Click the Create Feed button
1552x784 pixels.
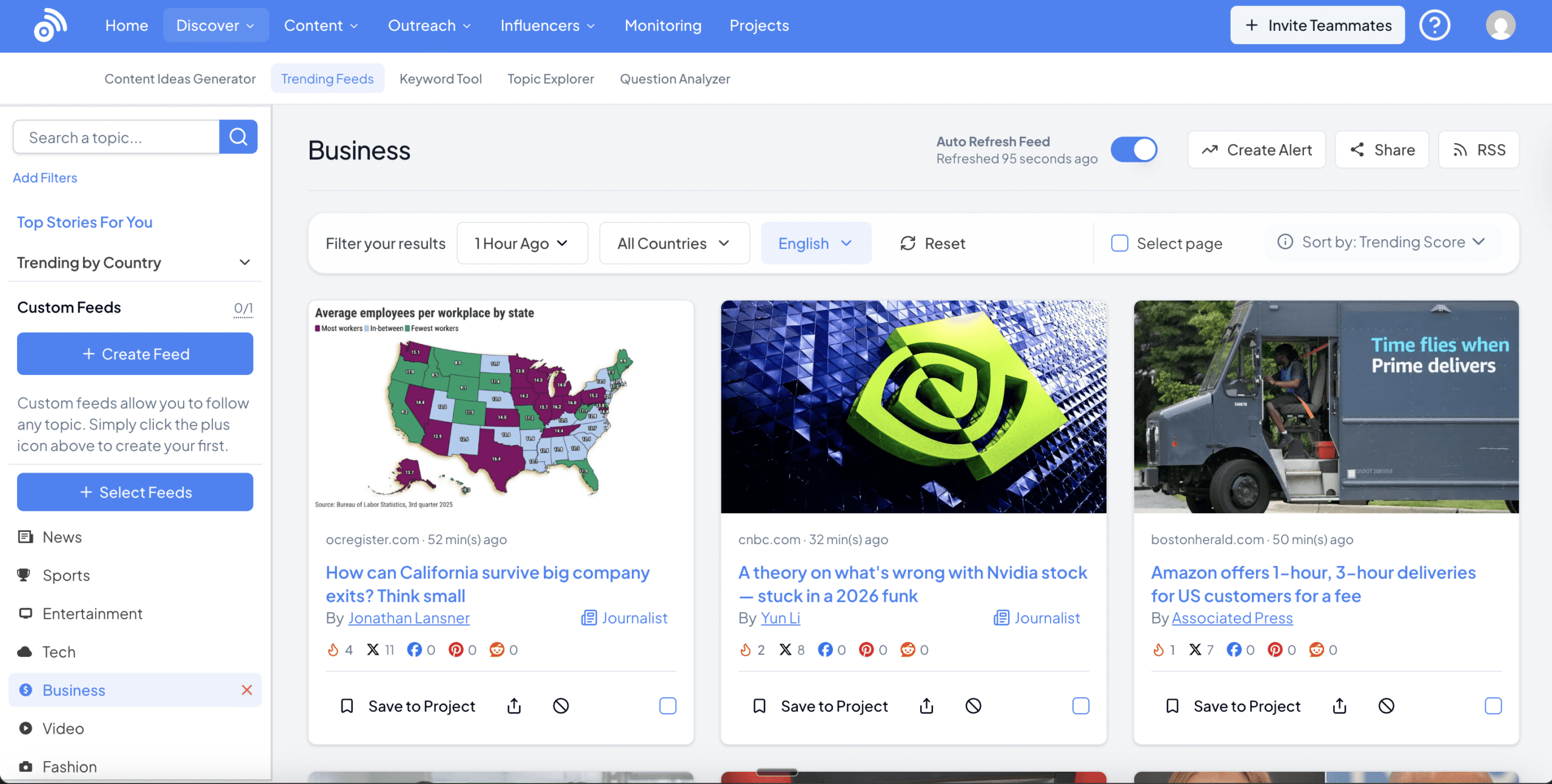(x=135, y=354)
